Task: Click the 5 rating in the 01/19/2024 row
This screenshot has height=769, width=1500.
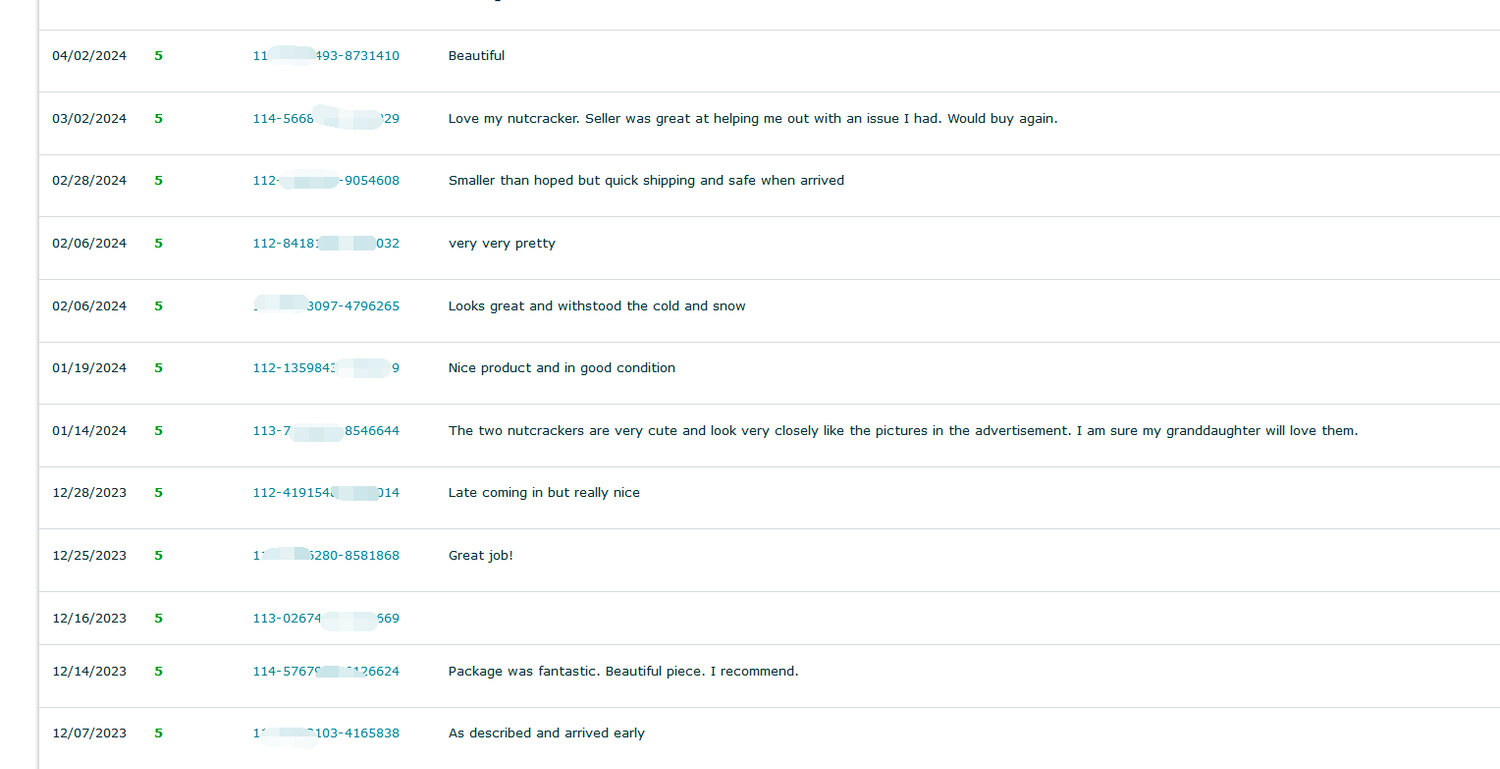Action: pos(158,368)
